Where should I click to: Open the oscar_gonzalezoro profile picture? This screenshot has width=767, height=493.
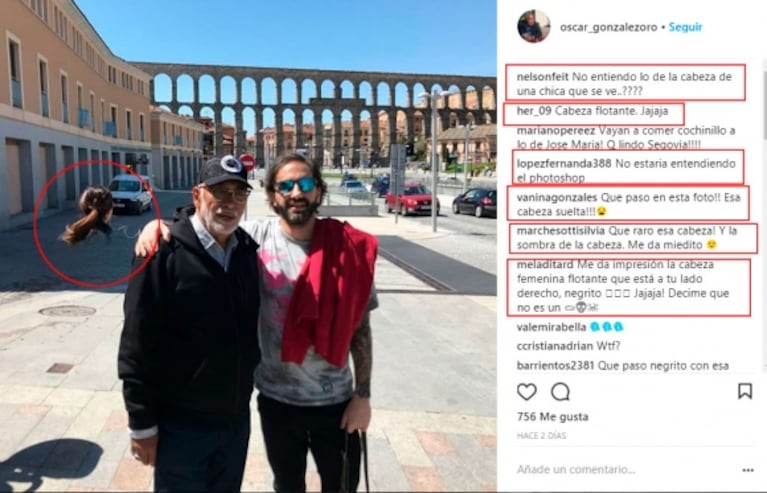[534, 26]
